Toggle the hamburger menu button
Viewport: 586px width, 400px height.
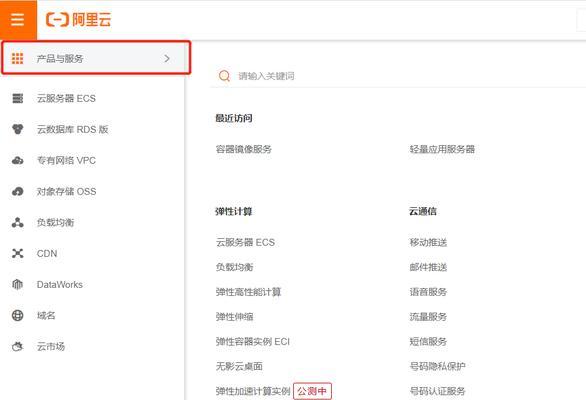tap(18, 19)
